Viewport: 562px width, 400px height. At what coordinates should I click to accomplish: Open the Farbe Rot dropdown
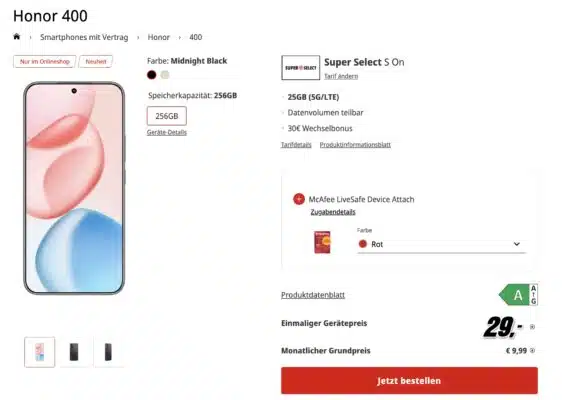(x=441, y=244)
